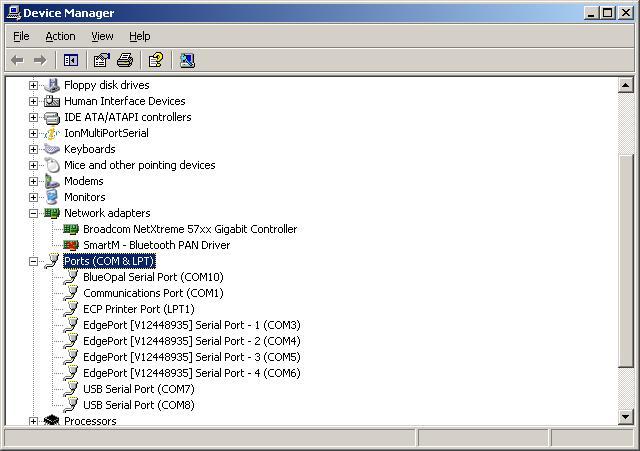Select EdgePort Serial Port - 4 (COM6)
Viewport: 640px width, 451px height.
pyautogui.click(x=192, y=373)
